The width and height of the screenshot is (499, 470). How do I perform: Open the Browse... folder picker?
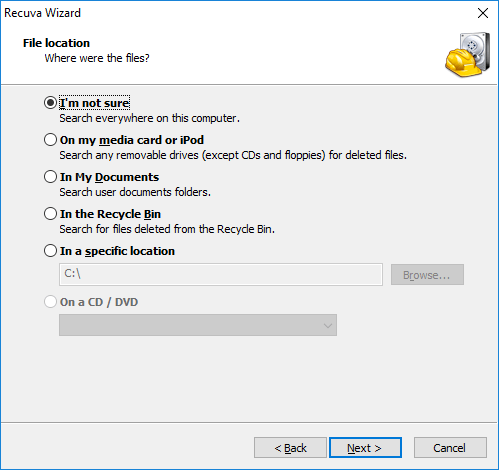pyautogui.click(x=427, y=275)
